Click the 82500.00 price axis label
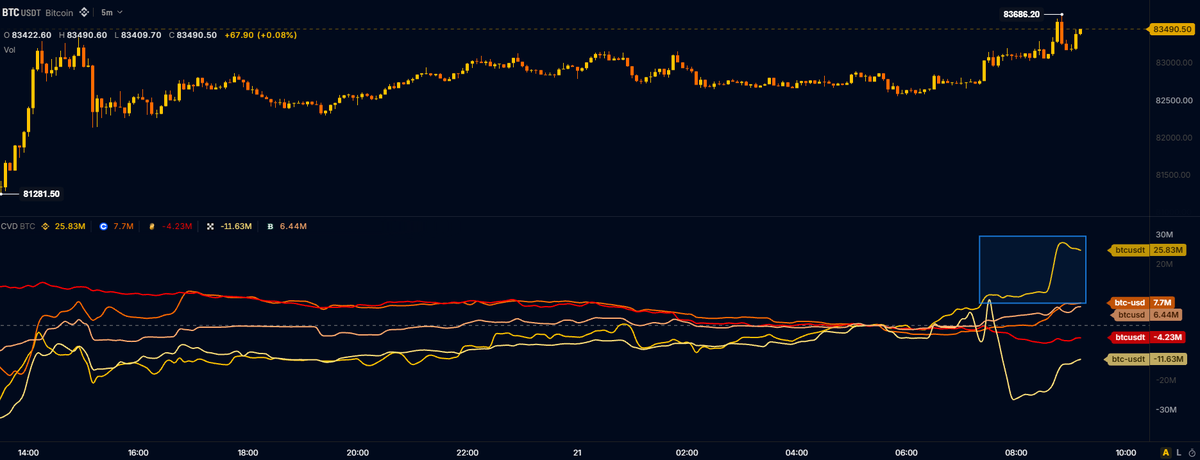 (x=1173, y=100)
